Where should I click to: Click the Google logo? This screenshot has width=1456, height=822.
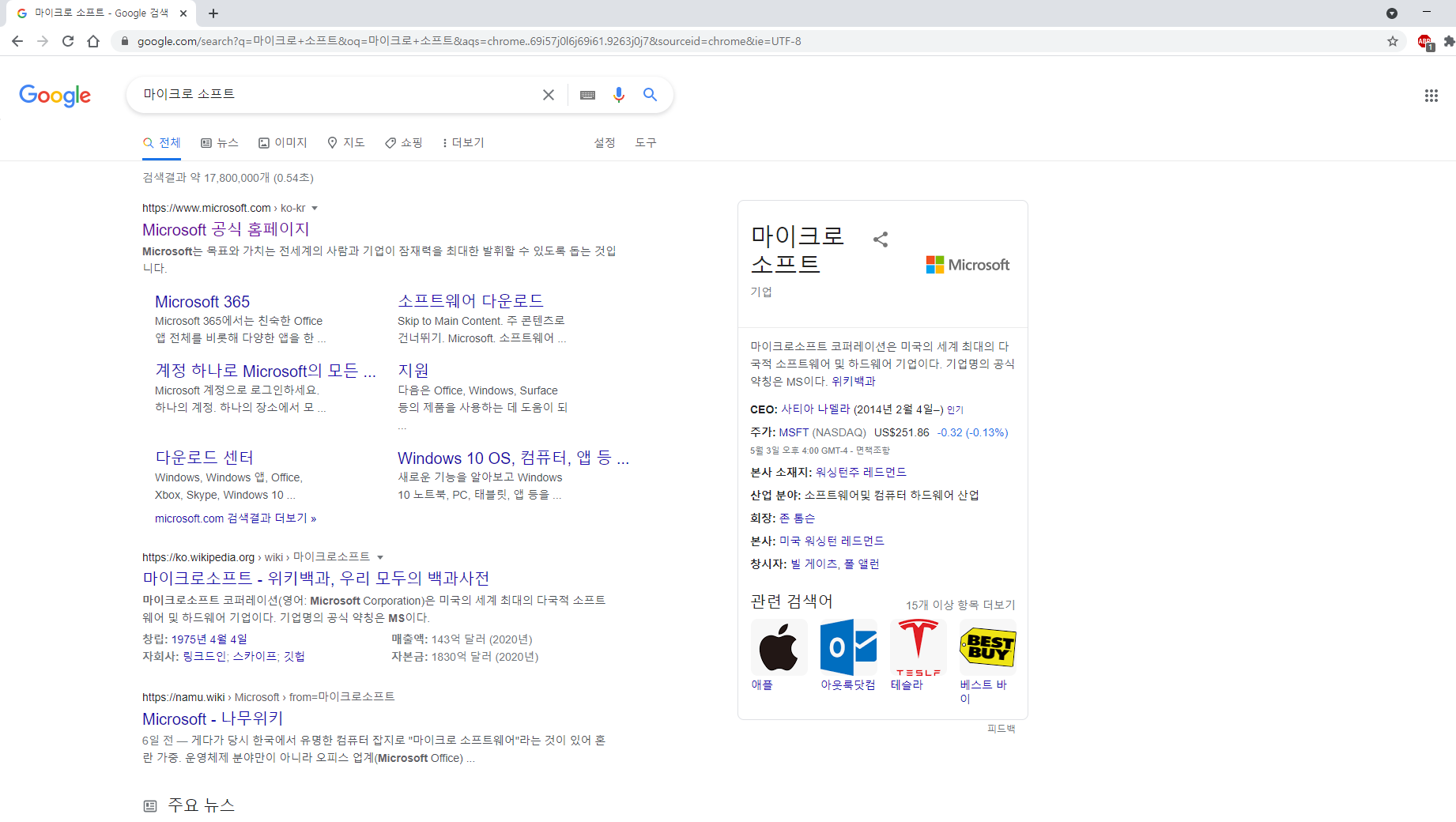tap(55, 95)
